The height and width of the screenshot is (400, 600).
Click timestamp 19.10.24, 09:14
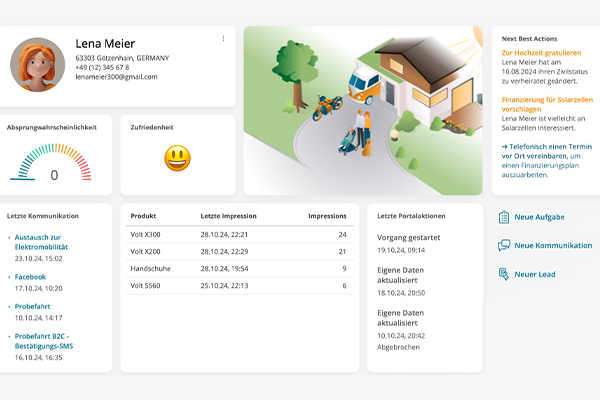click(x=401, y=250)
